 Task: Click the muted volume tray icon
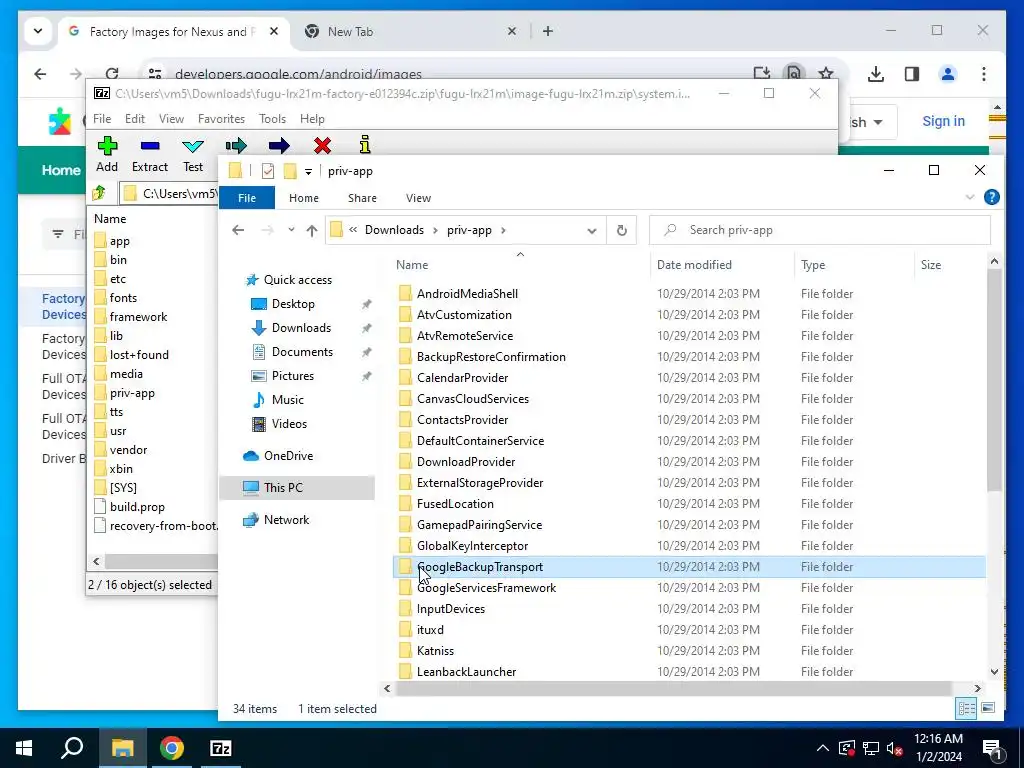pyautogui.click(x=895, y=748)
